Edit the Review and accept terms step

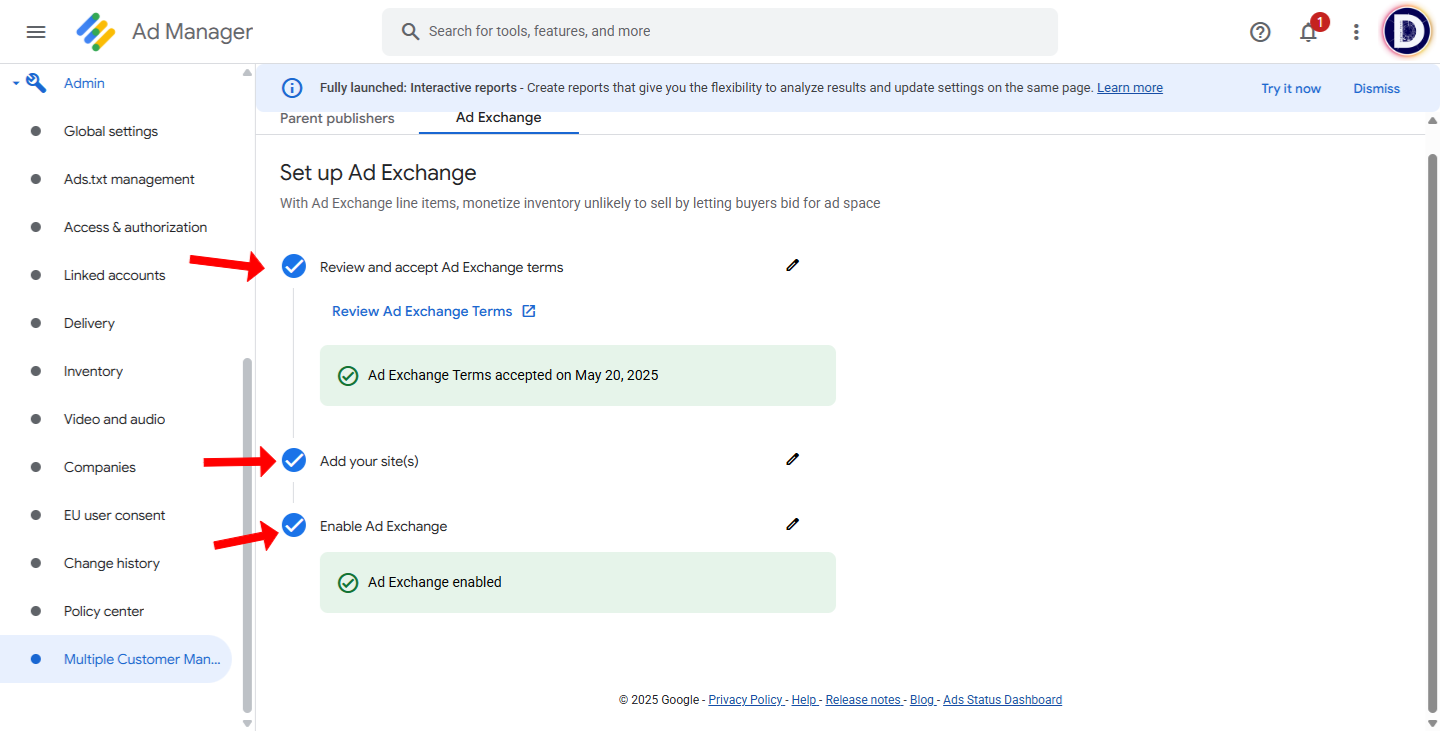click(x=793, y=265)
